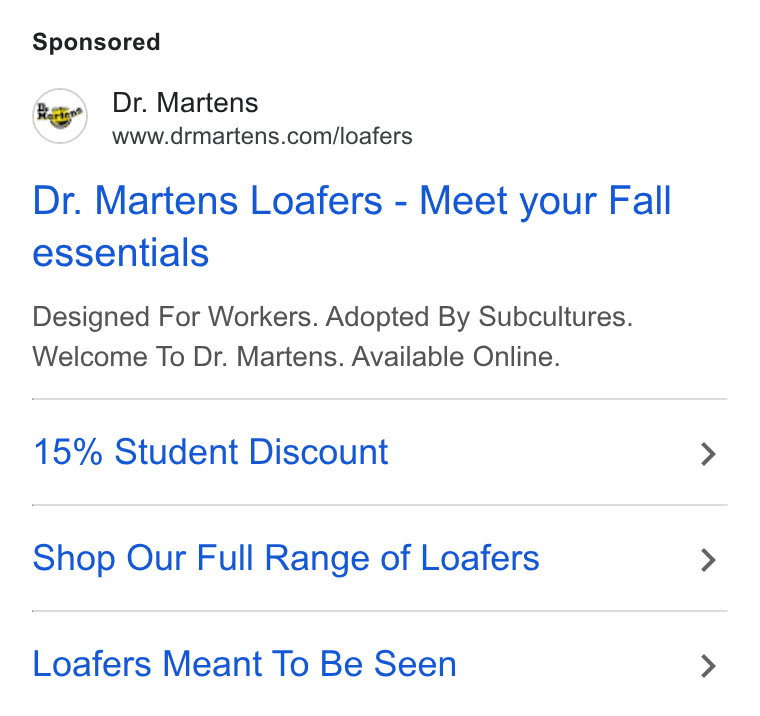Click the word essentials in the headline
Image resolution: width=760 pixels, height=716 pixels.
pyautogui.click(x=120, y=253)
